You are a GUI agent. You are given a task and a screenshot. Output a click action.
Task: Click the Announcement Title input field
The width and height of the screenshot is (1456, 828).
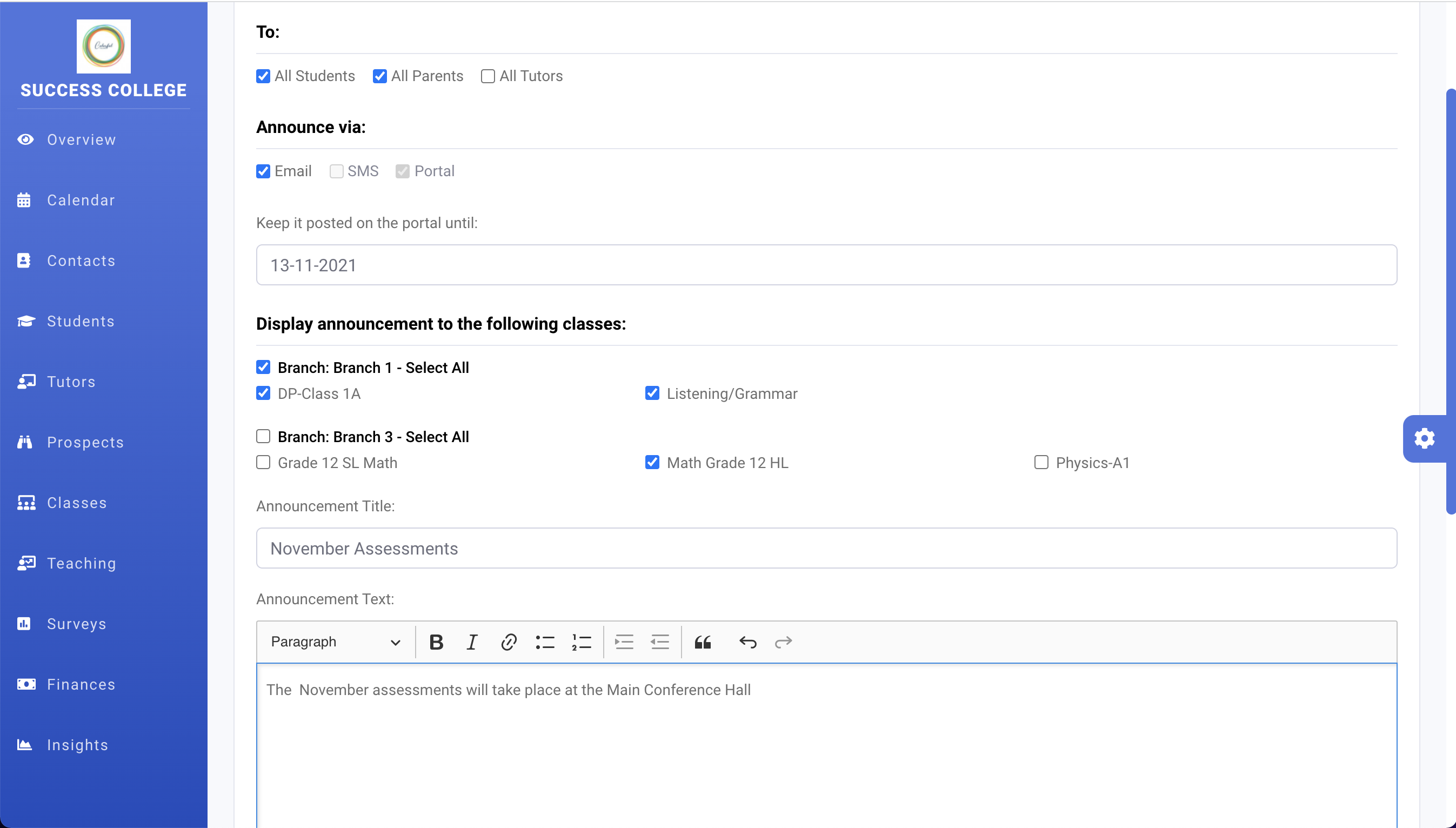click(x=827, y=548)
